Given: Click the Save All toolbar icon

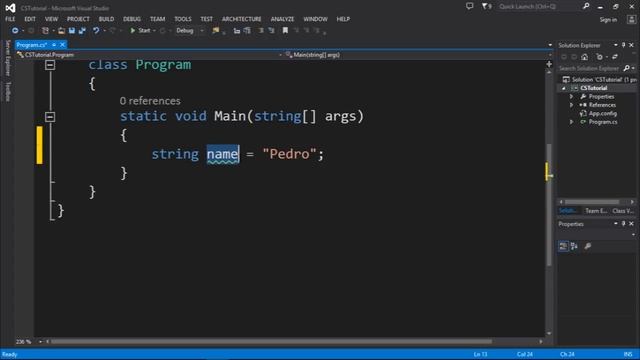Looking at the screenshot, I should [x=82, y=31].
